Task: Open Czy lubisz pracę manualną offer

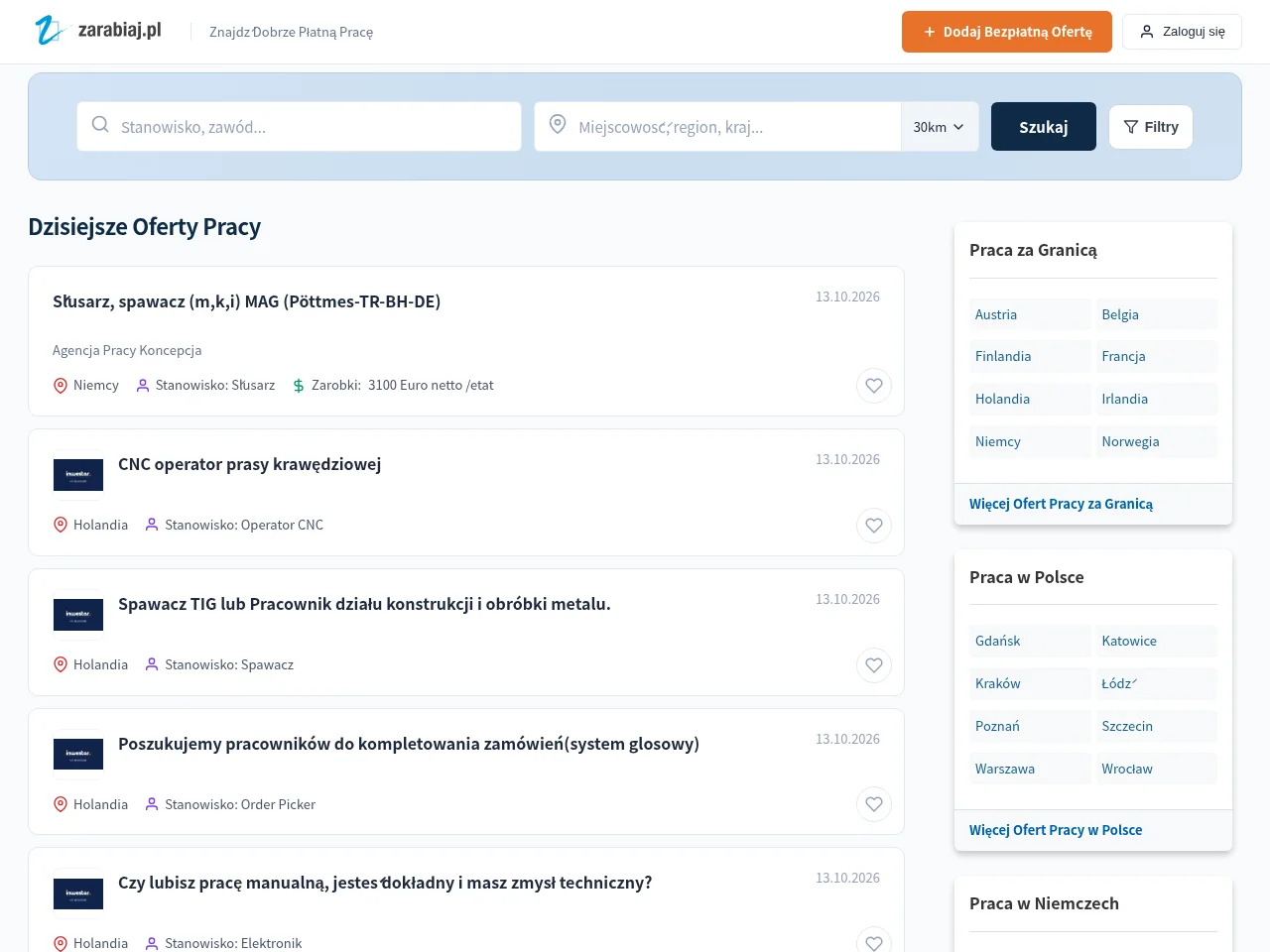Action: [x=385, y=883]
